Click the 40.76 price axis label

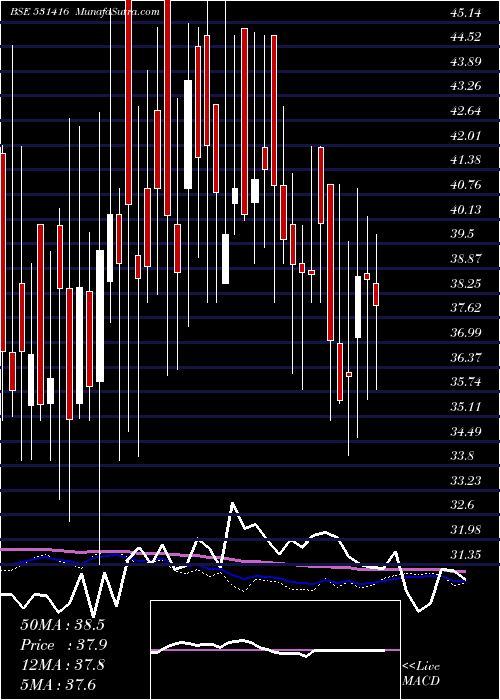point(466,185)
